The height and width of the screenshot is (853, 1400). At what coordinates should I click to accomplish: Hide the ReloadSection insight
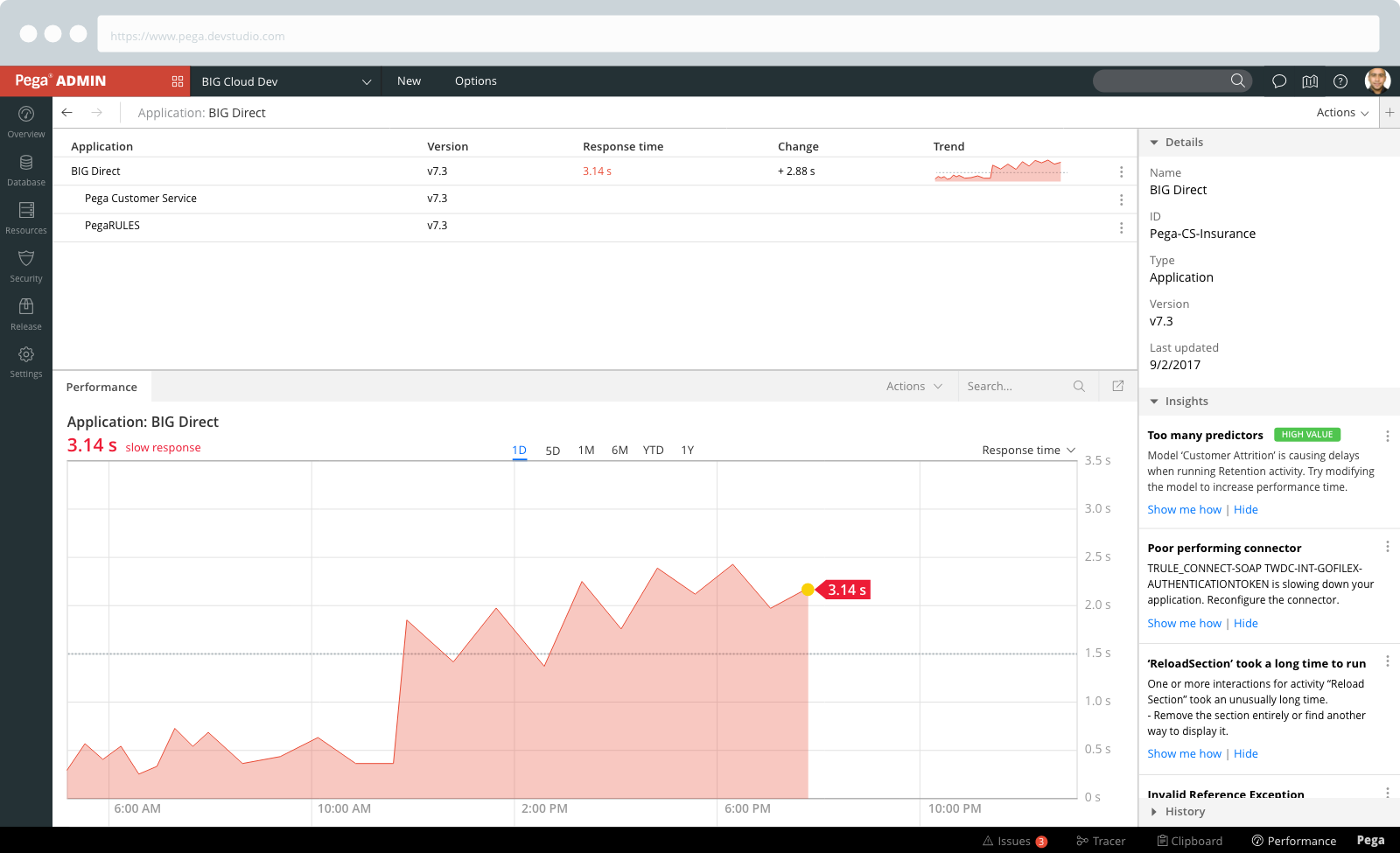(1246, 753)
